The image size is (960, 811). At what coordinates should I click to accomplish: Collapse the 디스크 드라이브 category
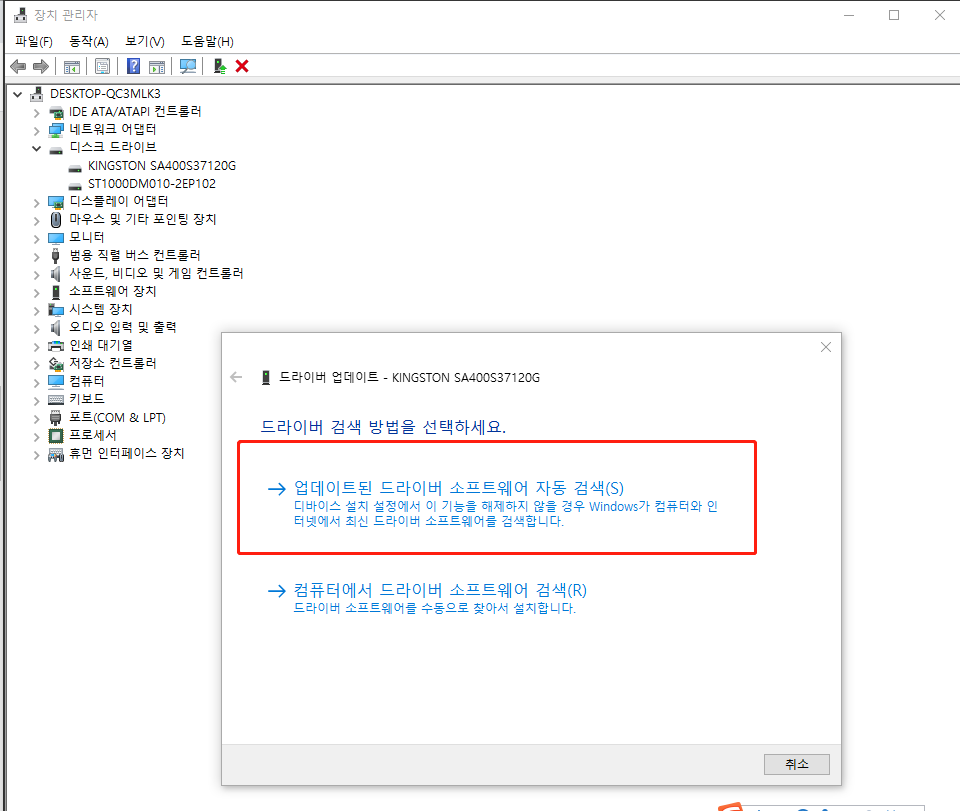[x=37, y=147]
